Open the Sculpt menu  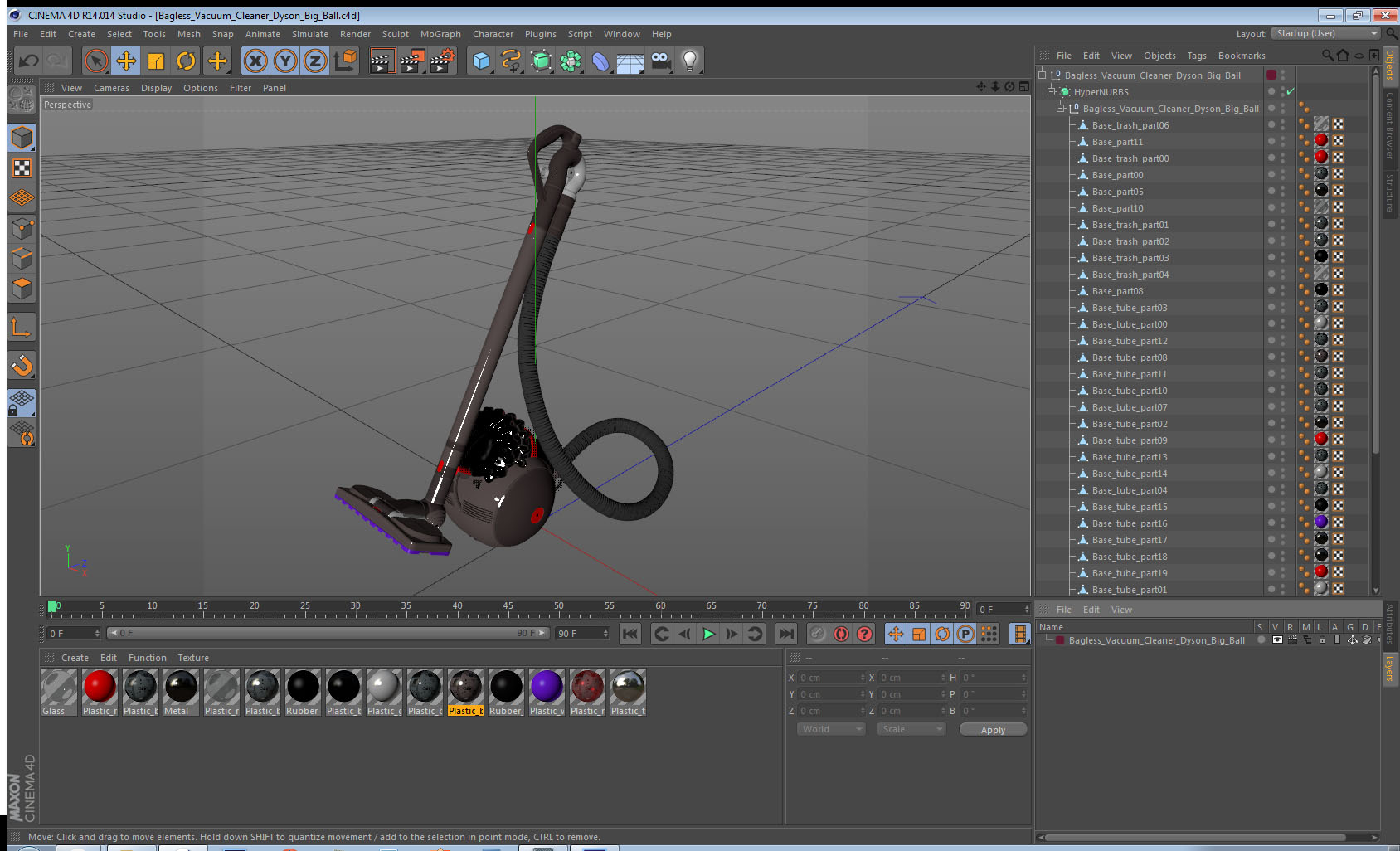(396, 34)
